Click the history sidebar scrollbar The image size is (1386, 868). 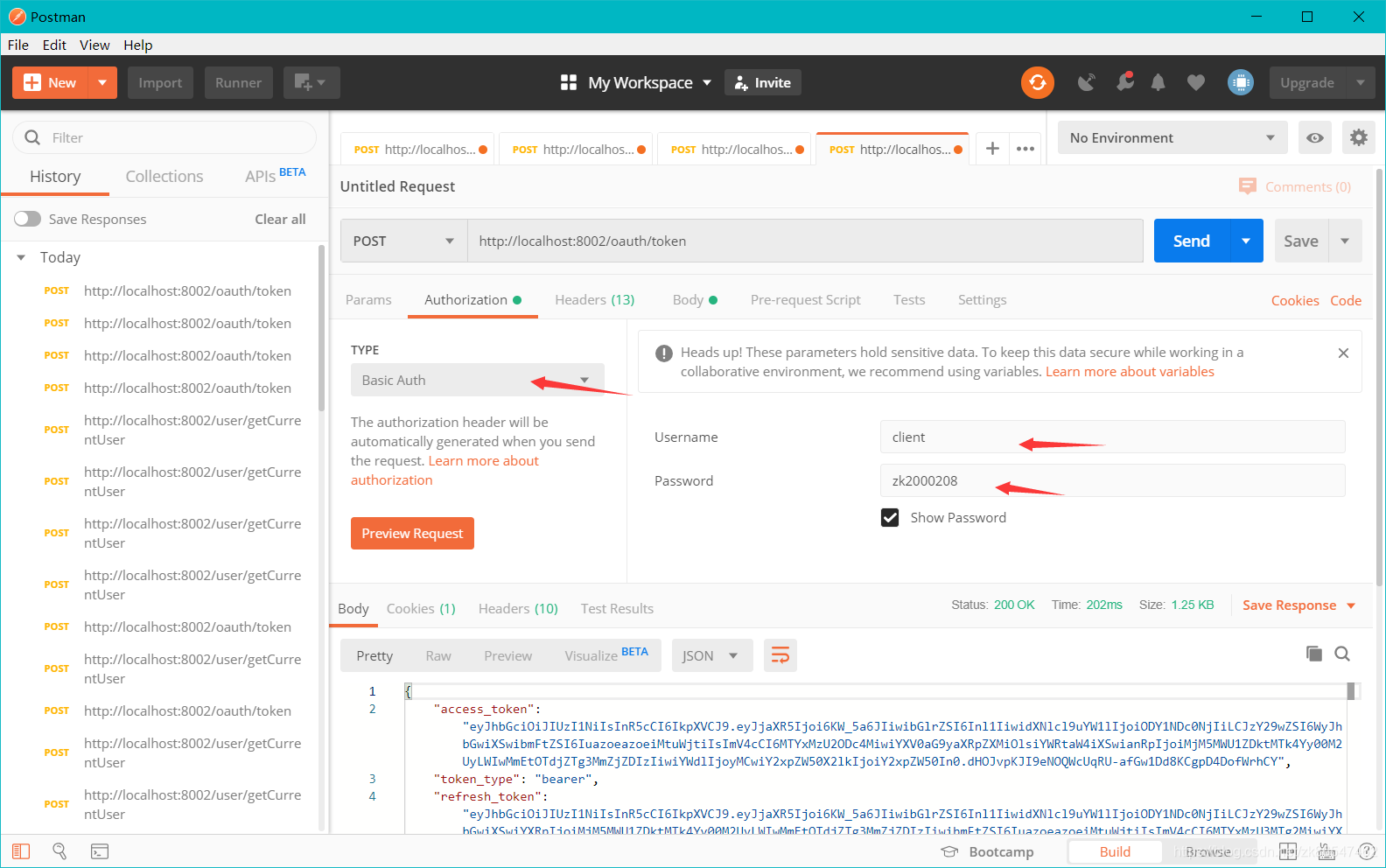click(x=321, y=328)
